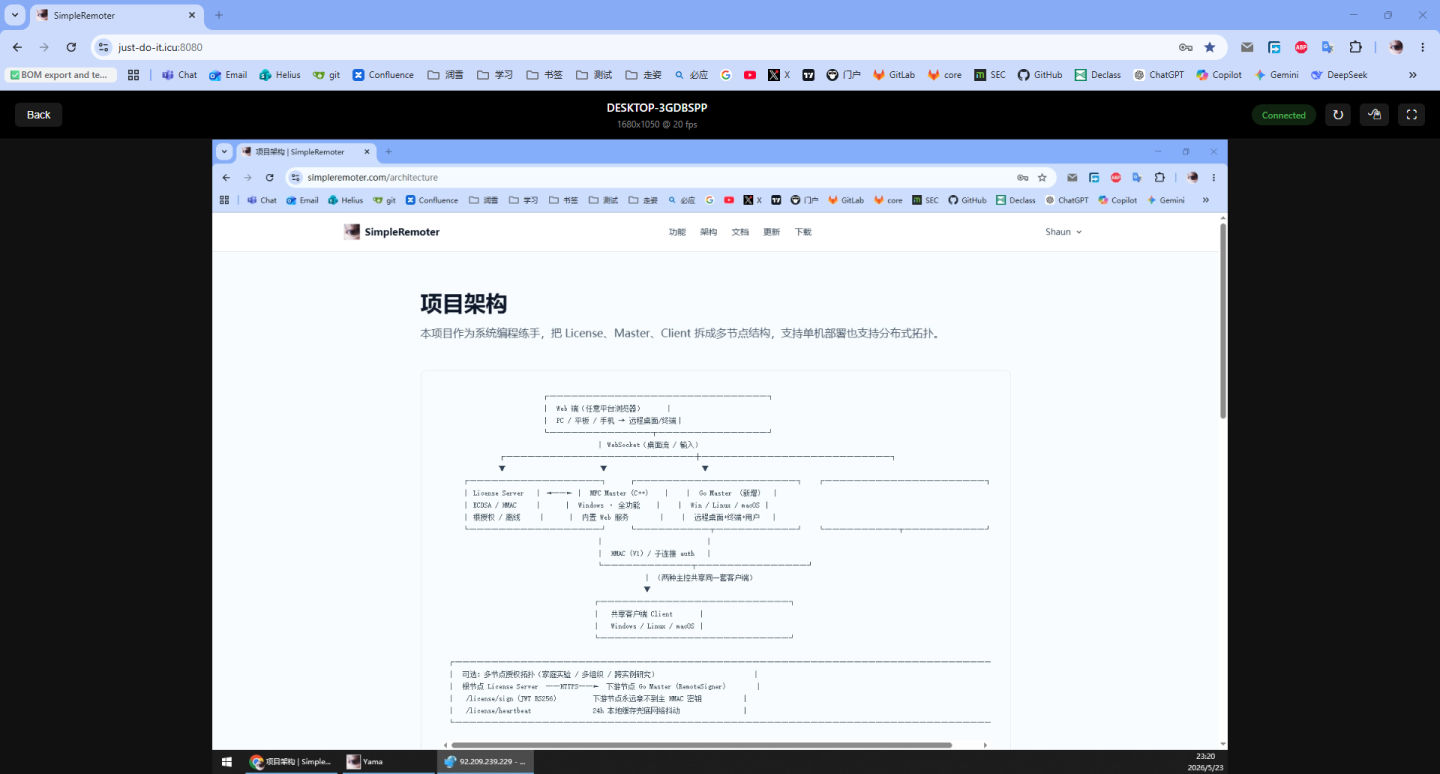Click the Back button in the remote viewer bar
Screen dimensions: 1440x774
[38, 115]
